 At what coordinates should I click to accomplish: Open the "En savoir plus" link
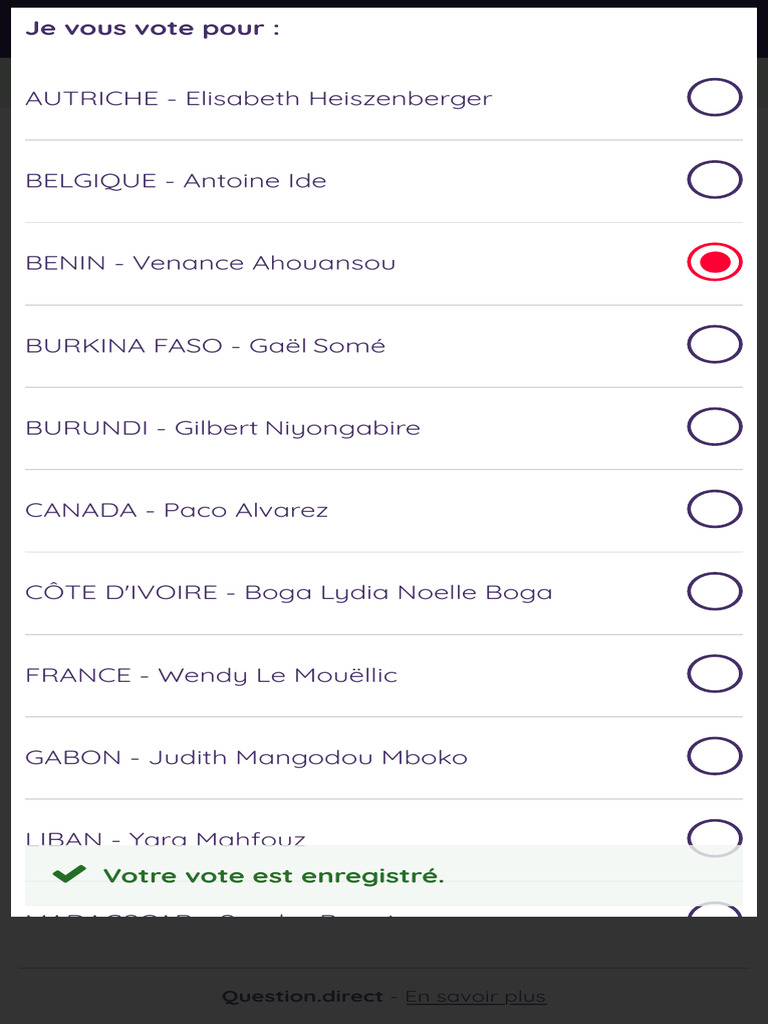click(x=475, y=996)
